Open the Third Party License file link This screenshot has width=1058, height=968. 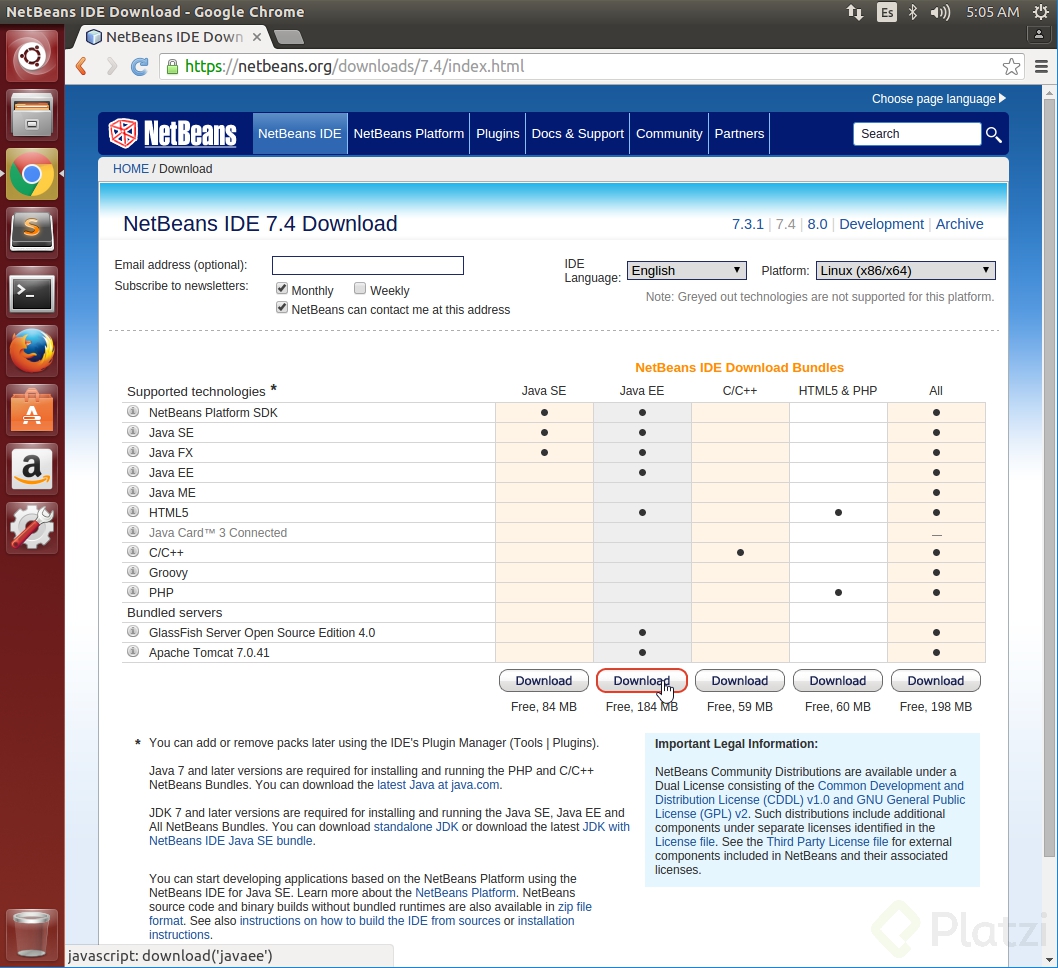(x=827, y=842)
